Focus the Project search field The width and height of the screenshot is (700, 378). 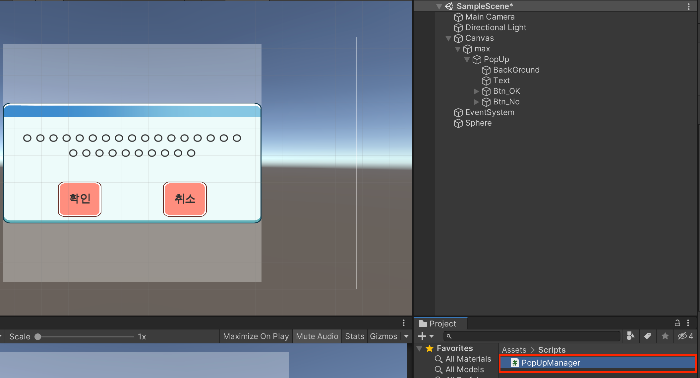click(532, 336)
